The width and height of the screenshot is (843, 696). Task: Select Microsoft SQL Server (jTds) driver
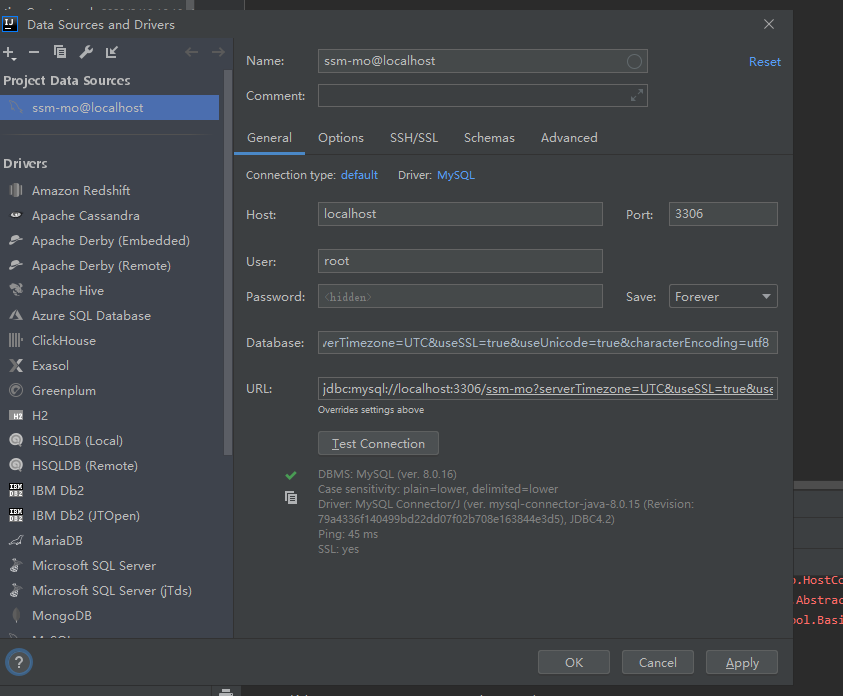point(112,590)
